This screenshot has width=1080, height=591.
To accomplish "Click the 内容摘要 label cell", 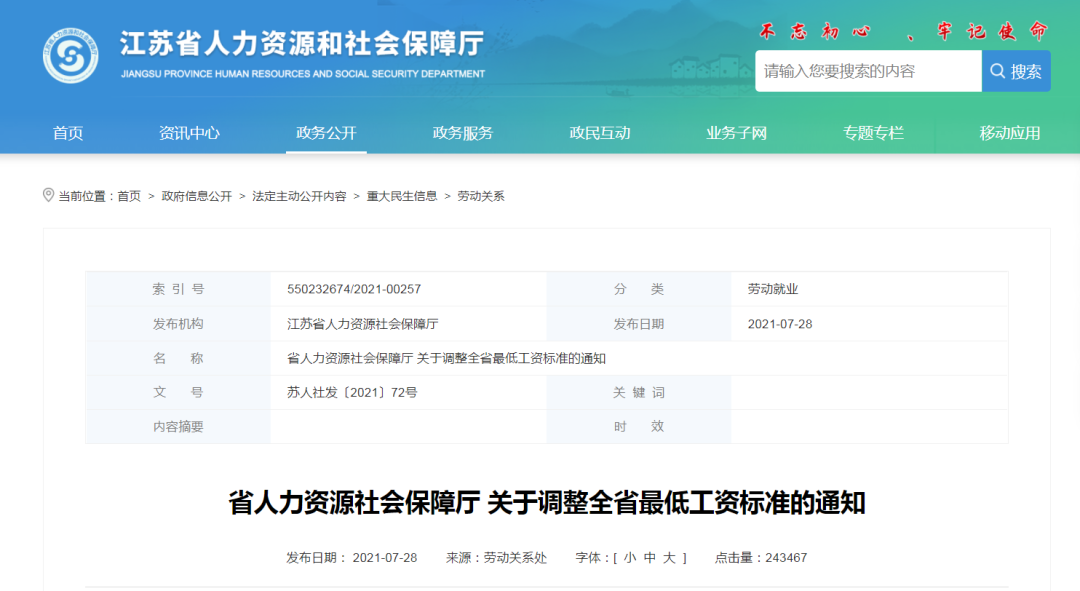I will tap(178, 427).
